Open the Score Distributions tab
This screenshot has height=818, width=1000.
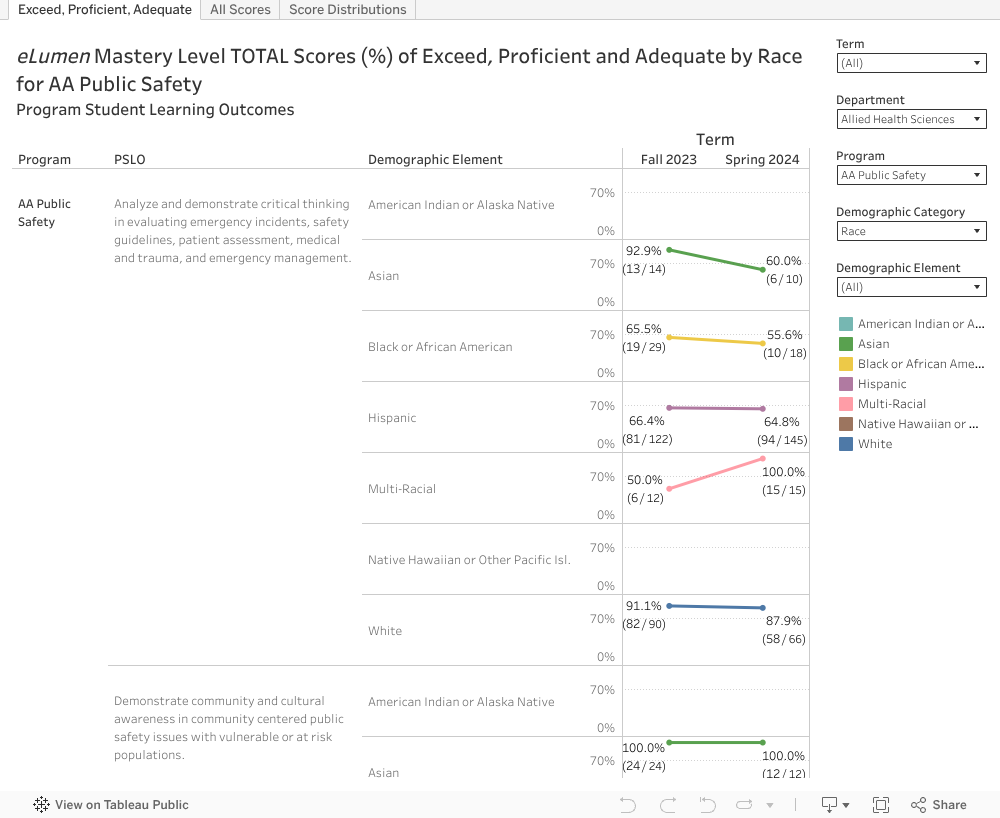[347, 10]
